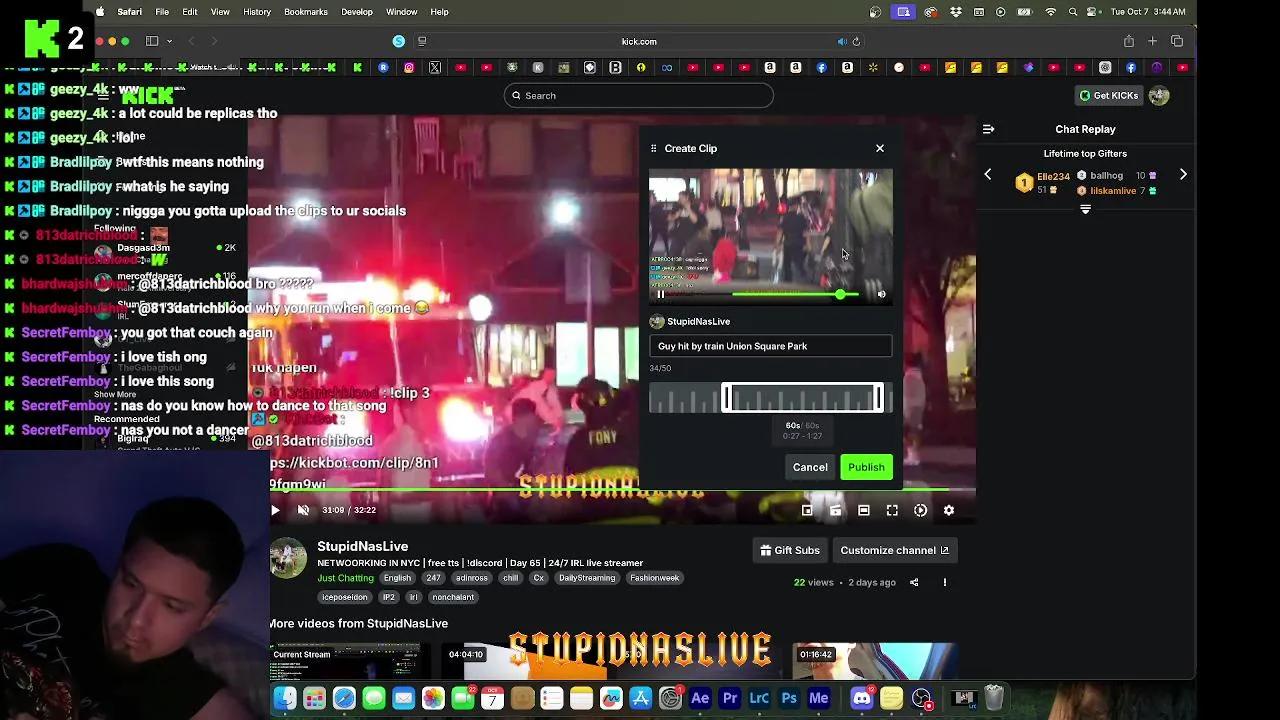Open the Bookmarks menu
Screen dimensions: 1280x720
click(306, 12)
